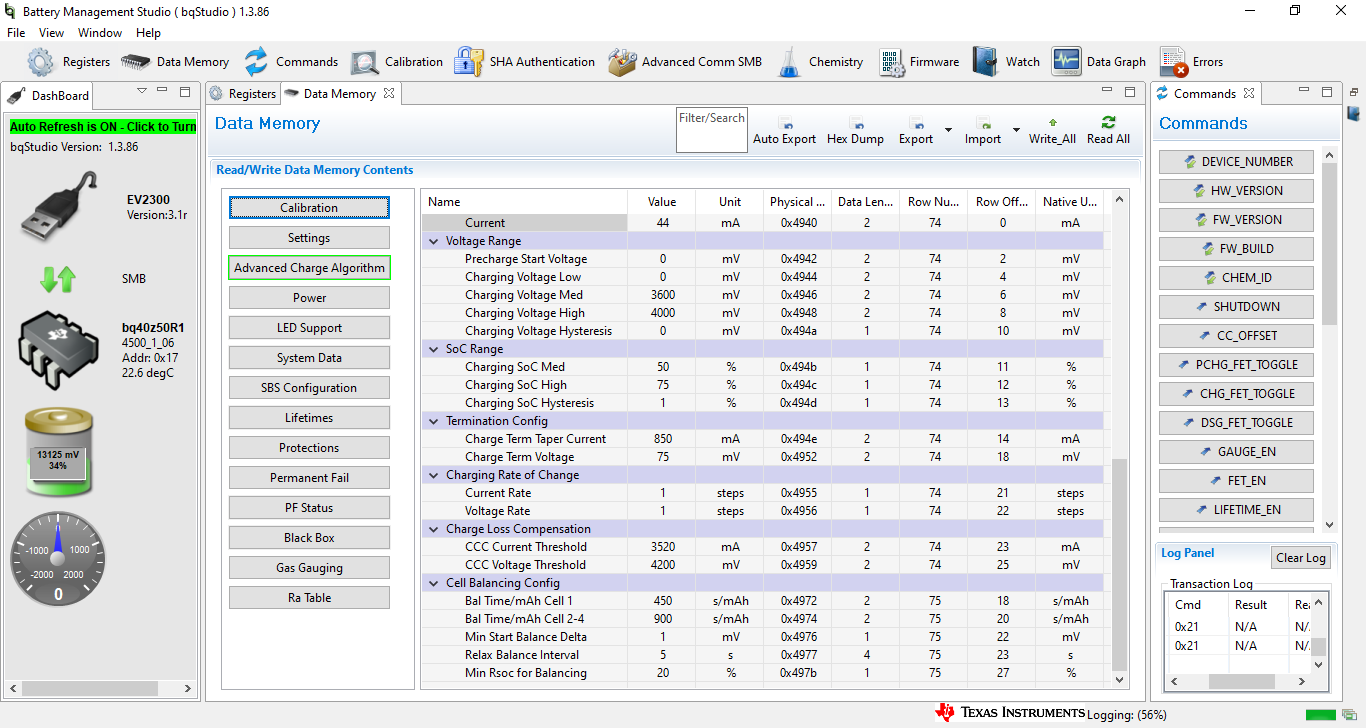Clear the Log Panel
This screenshot has height=728, width=1366.
1301,558
